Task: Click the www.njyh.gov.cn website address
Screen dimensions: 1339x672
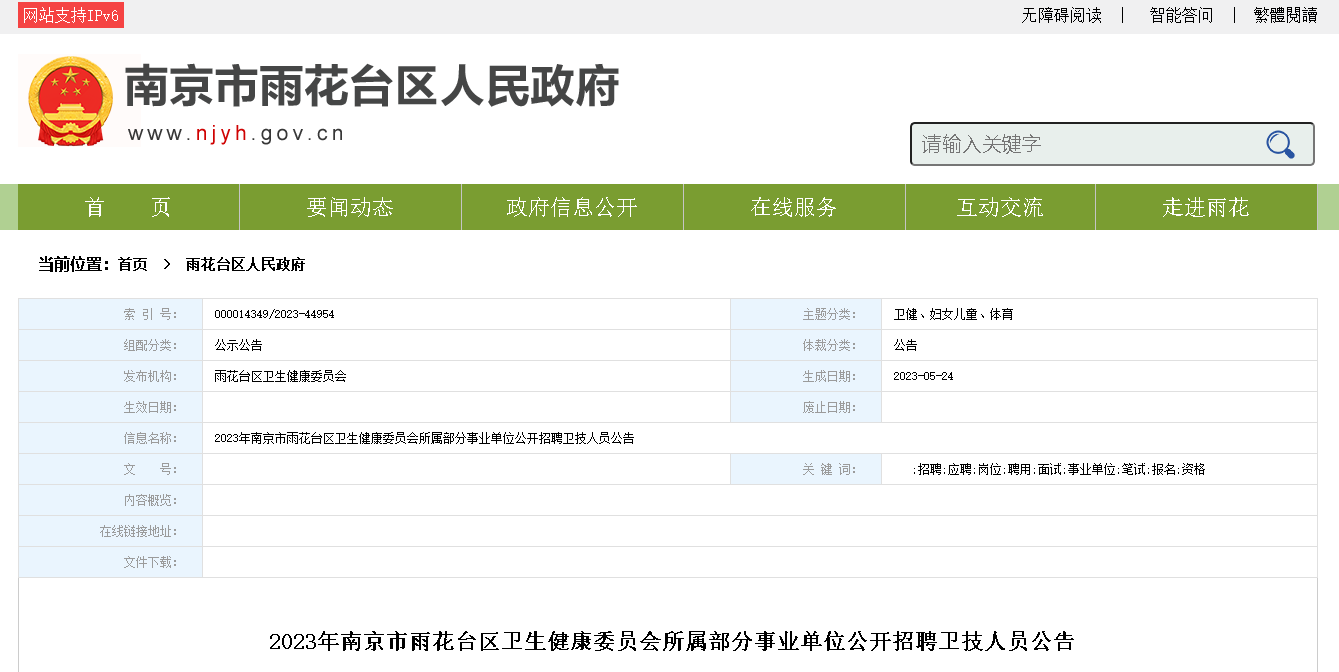Action: pos(236,134)
